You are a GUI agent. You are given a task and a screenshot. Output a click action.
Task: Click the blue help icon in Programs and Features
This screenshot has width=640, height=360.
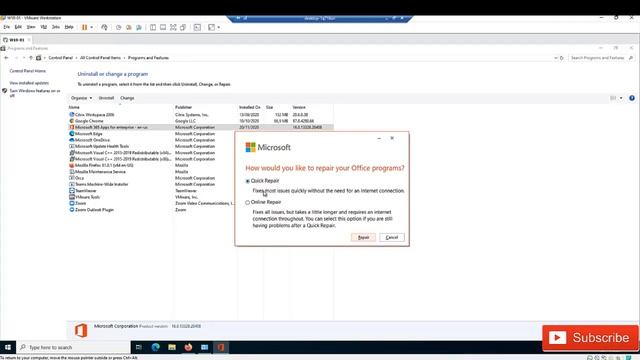pyautogui.click(x=632, y=98)
